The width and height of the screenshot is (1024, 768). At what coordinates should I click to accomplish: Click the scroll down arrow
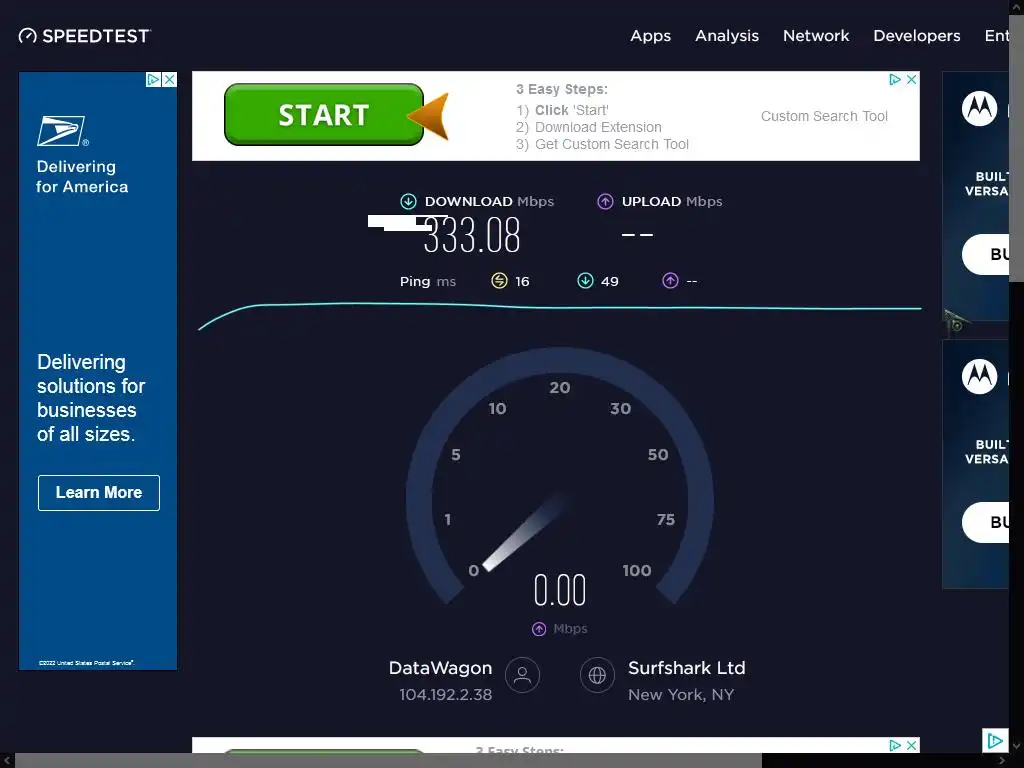coord(1017,746)
